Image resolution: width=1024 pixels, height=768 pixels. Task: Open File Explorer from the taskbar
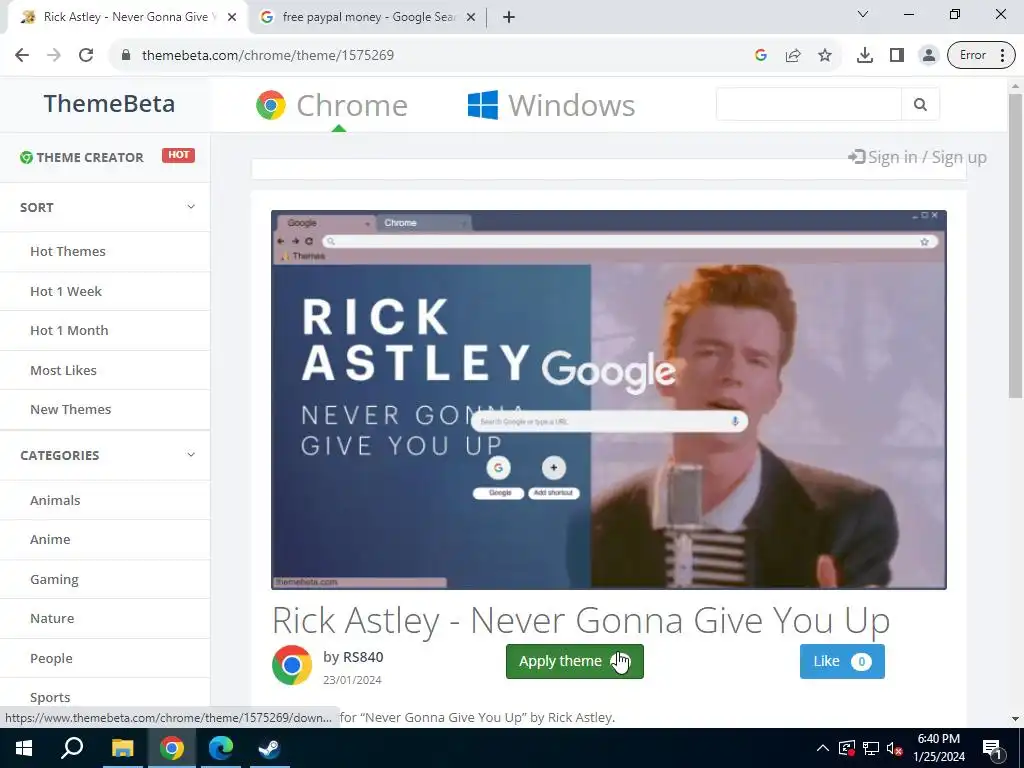click(122, 748)
